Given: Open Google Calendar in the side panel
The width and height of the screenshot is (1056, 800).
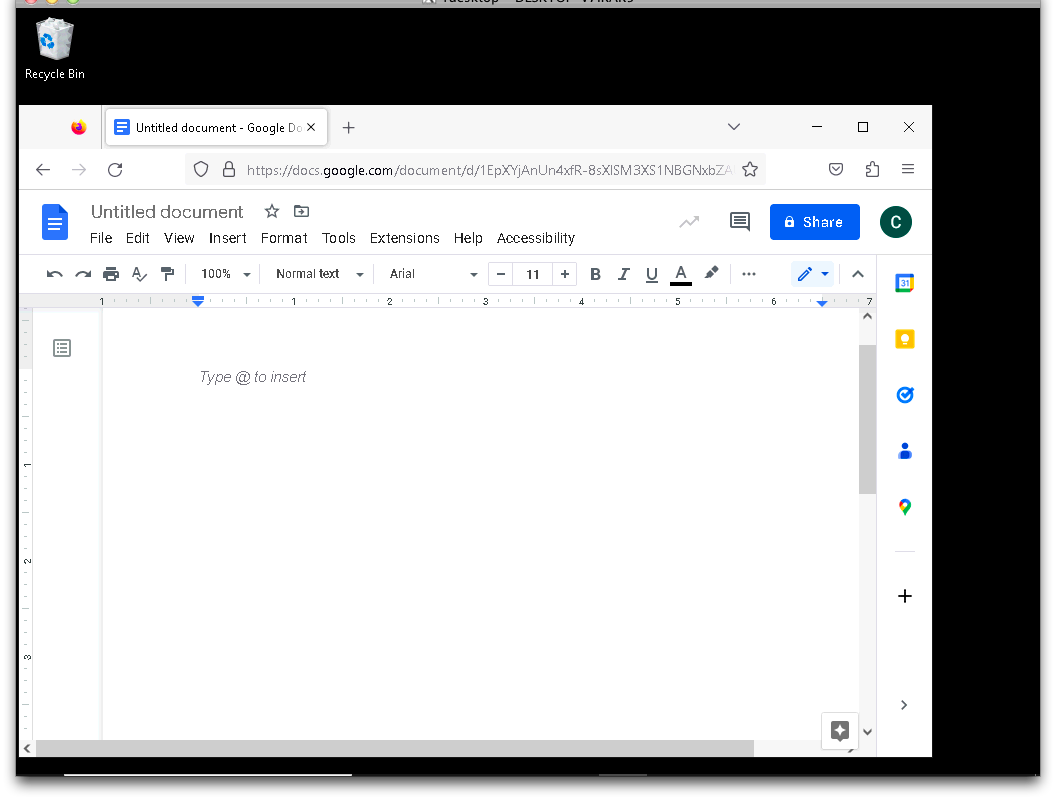Looking at the screenshot, I should click(x=904, y=284).
